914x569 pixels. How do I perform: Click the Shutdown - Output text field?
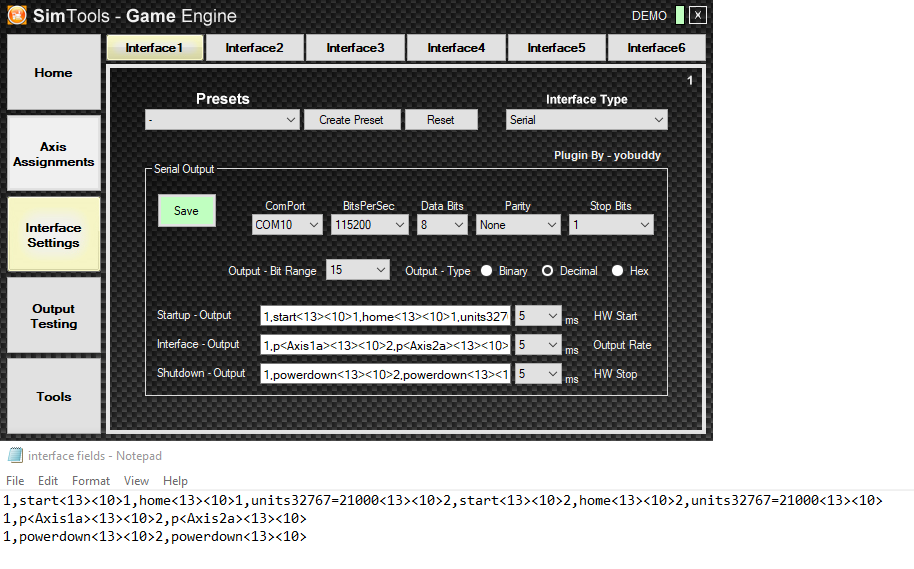click(385, 375)
